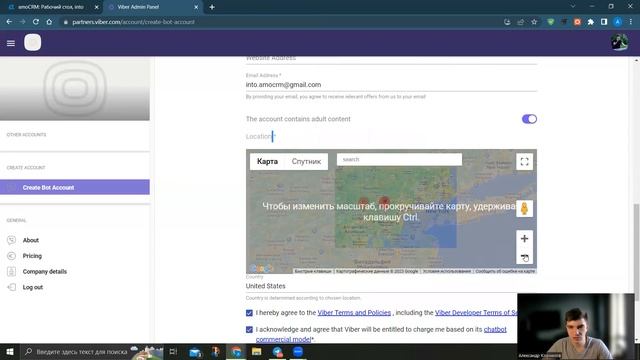Select Create Bot Account in the sidebar
Screen dimensions: 640x360
point(75,187)
